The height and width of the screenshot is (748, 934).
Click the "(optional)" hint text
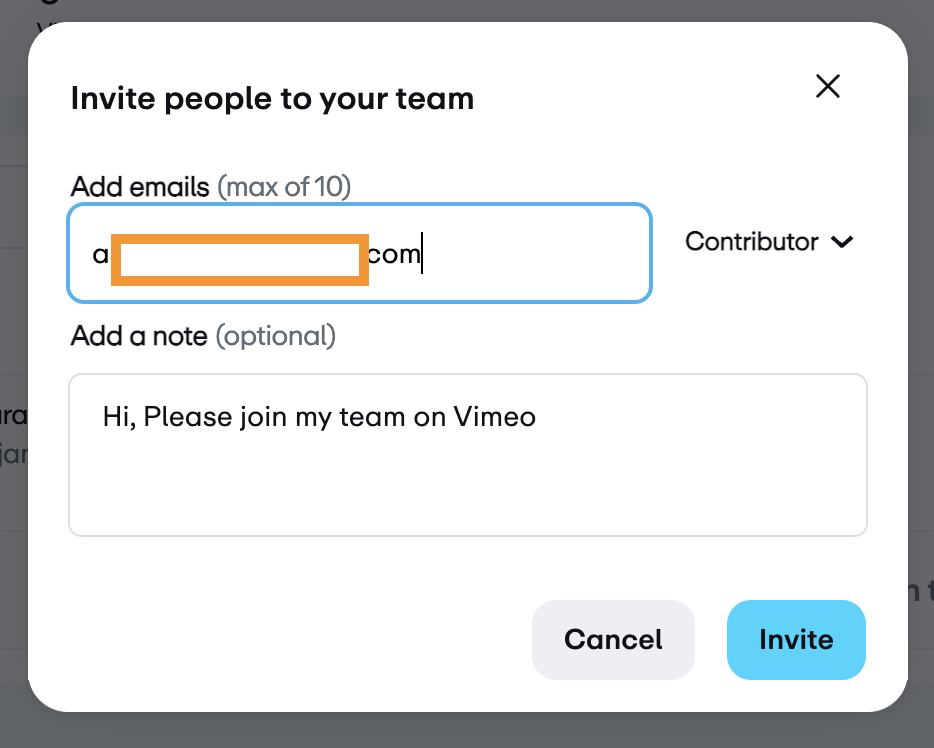click(276, 336)
